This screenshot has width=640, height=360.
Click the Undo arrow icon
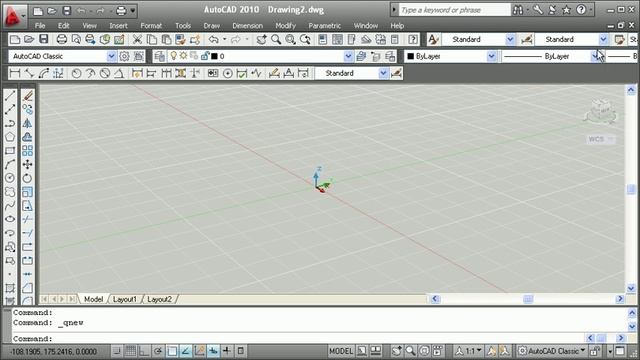click(213, 39)
